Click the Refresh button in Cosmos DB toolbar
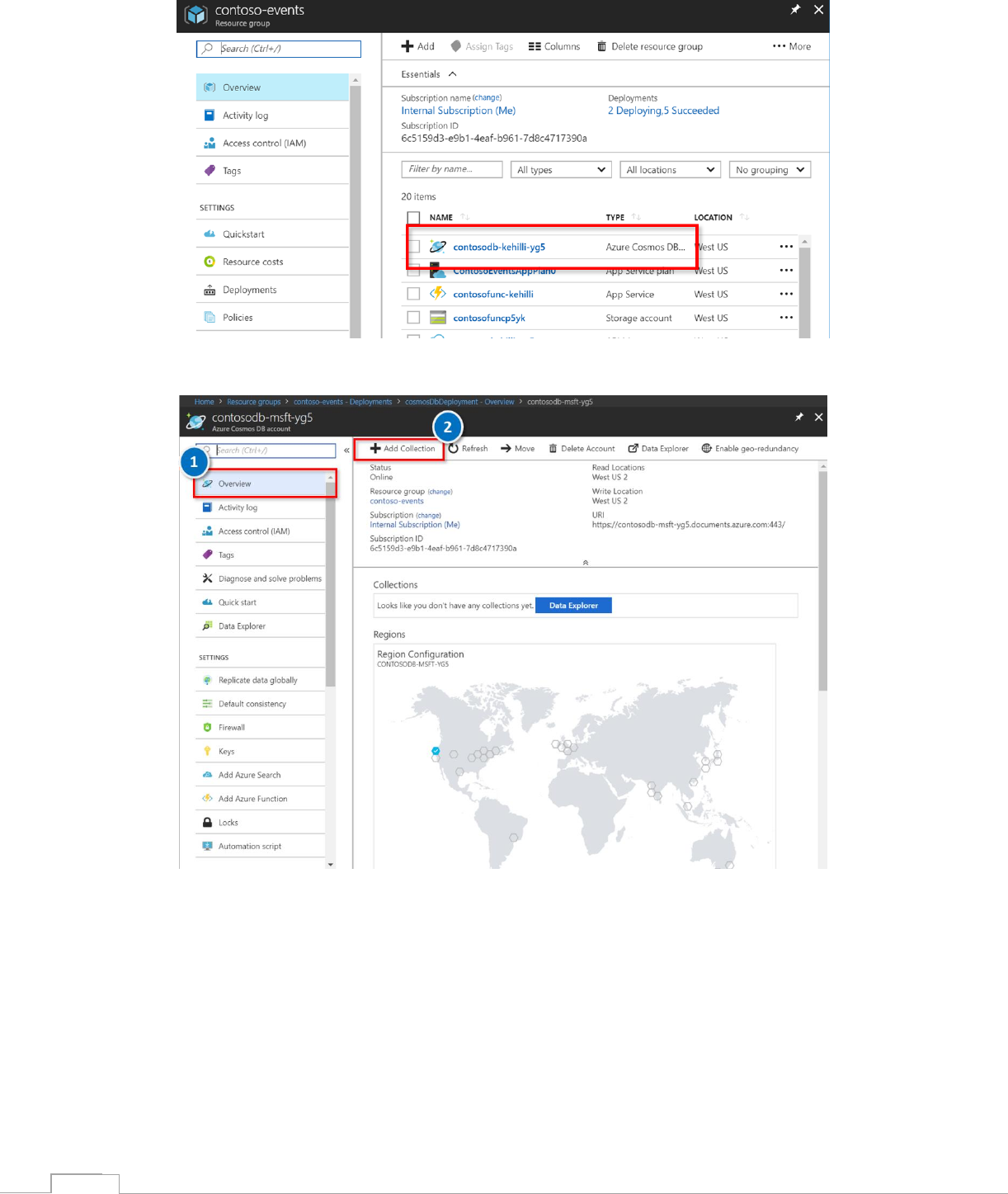This screenshot has height=1194, width=1008. [x=469, y=449]
